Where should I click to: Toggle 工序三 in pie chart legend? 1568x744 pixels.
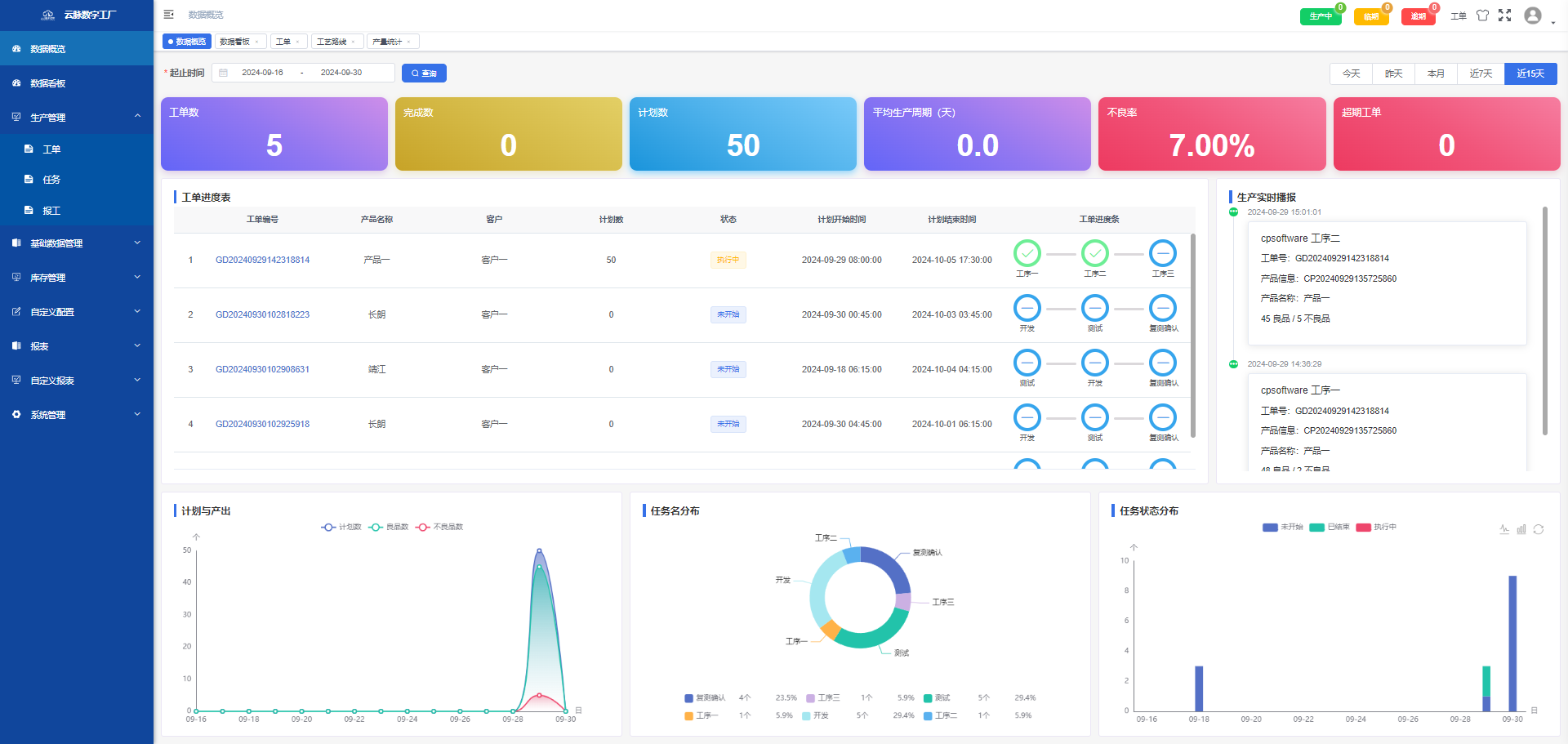pos(823,698)
